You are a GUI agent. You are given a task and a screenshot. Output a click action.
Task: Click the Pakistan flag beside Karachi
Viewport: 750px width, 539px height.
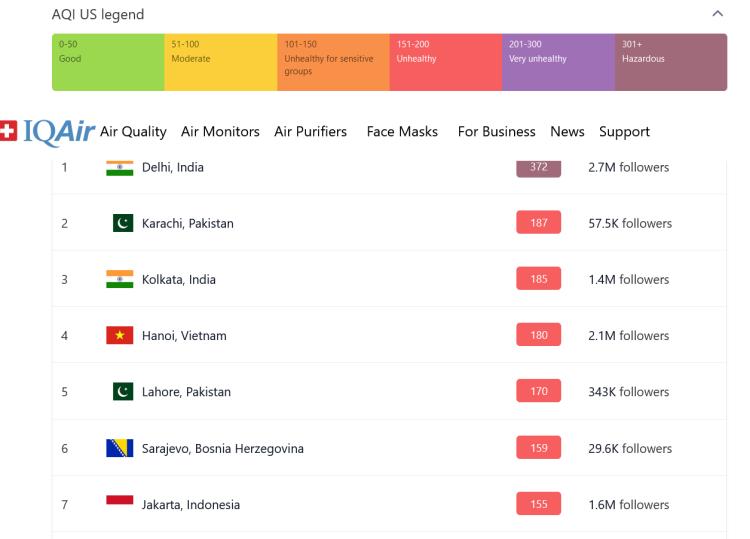pos(123,223)
